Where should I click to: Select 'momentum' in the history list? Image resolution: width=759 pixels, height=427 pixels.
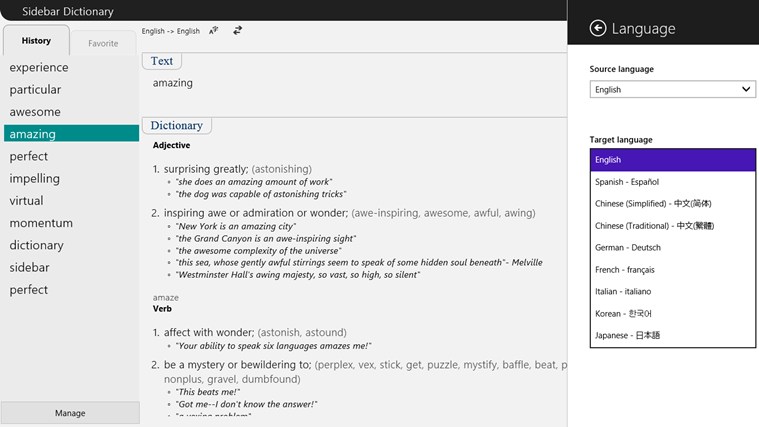(41, 223)
